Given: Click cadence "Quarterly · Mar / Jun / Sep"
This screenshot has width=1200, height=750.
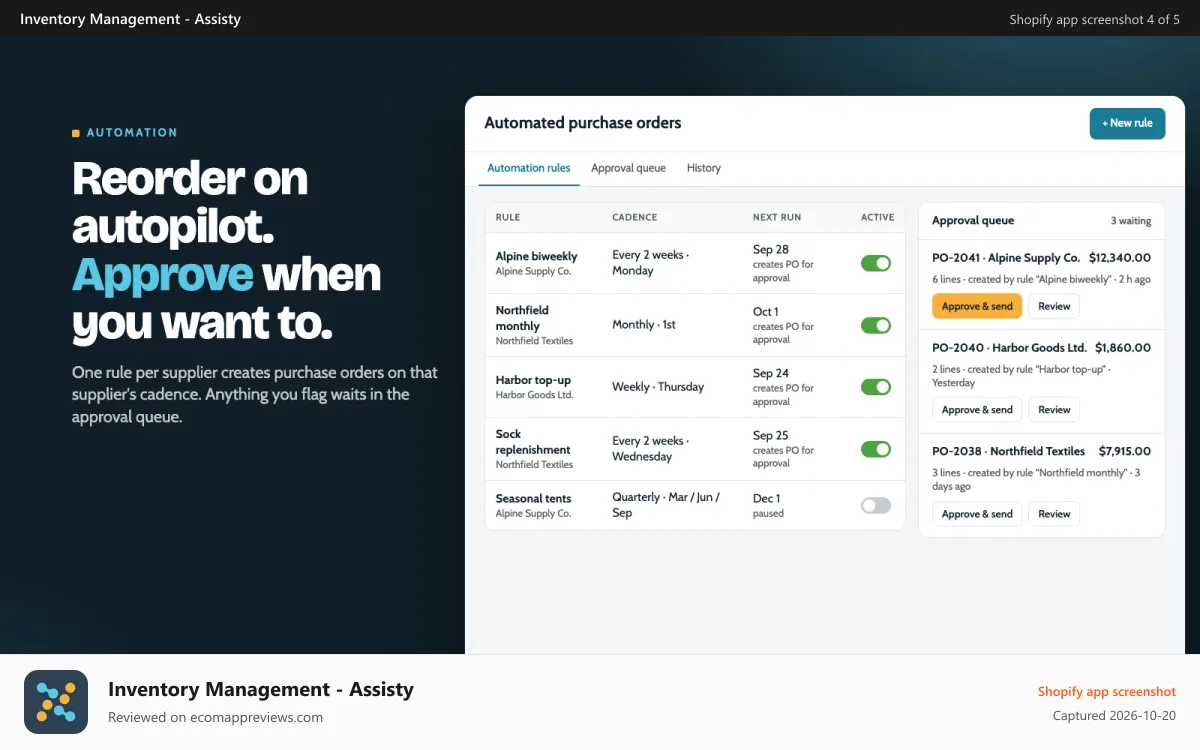Looking at the screenshot, I should 666,505.
